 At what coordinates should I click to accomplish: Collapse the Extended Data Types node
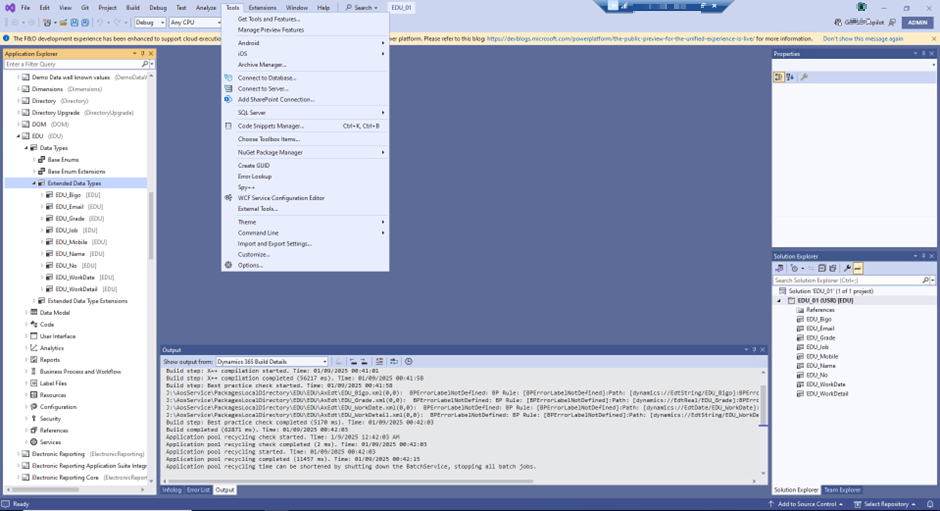(34, 184)
